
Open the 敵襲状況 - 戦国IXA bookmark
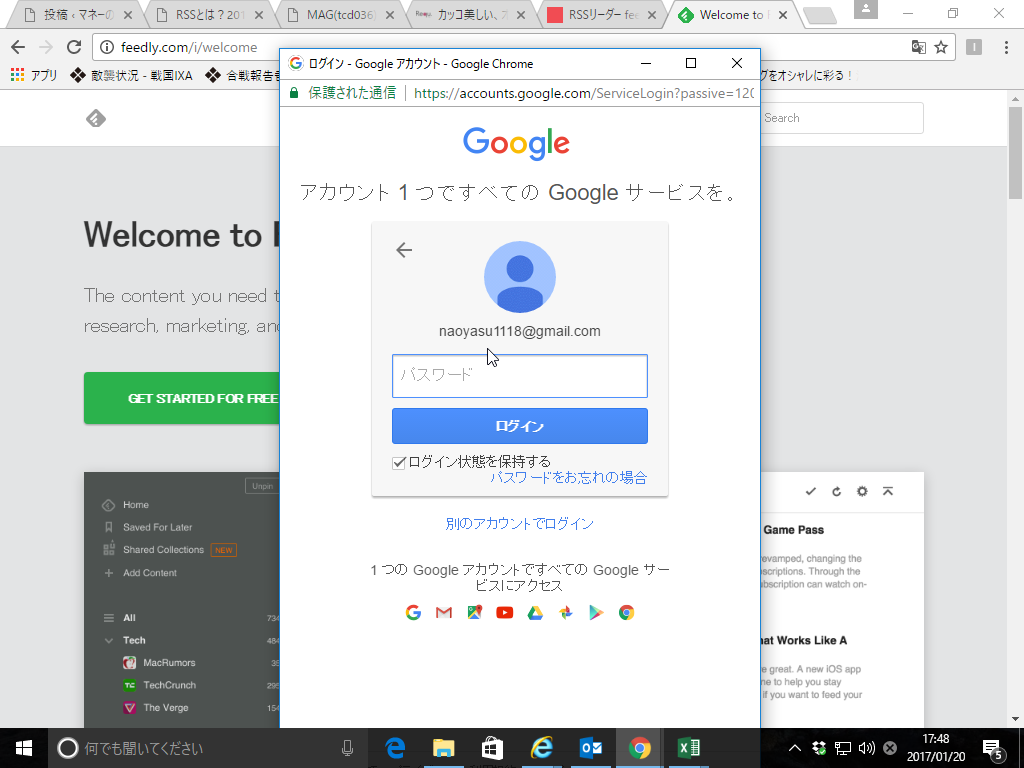(x=131, y=76)
